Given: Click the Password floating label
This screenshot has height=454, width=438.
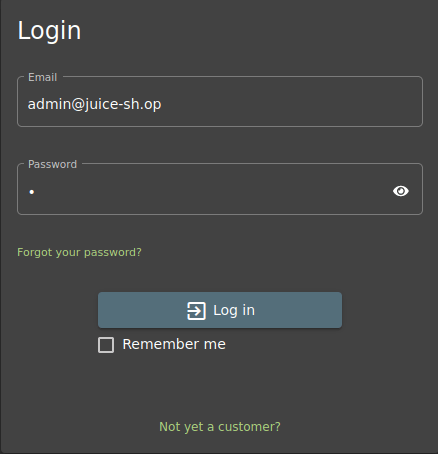Looking at the screenshot, I should click(52, 164).
